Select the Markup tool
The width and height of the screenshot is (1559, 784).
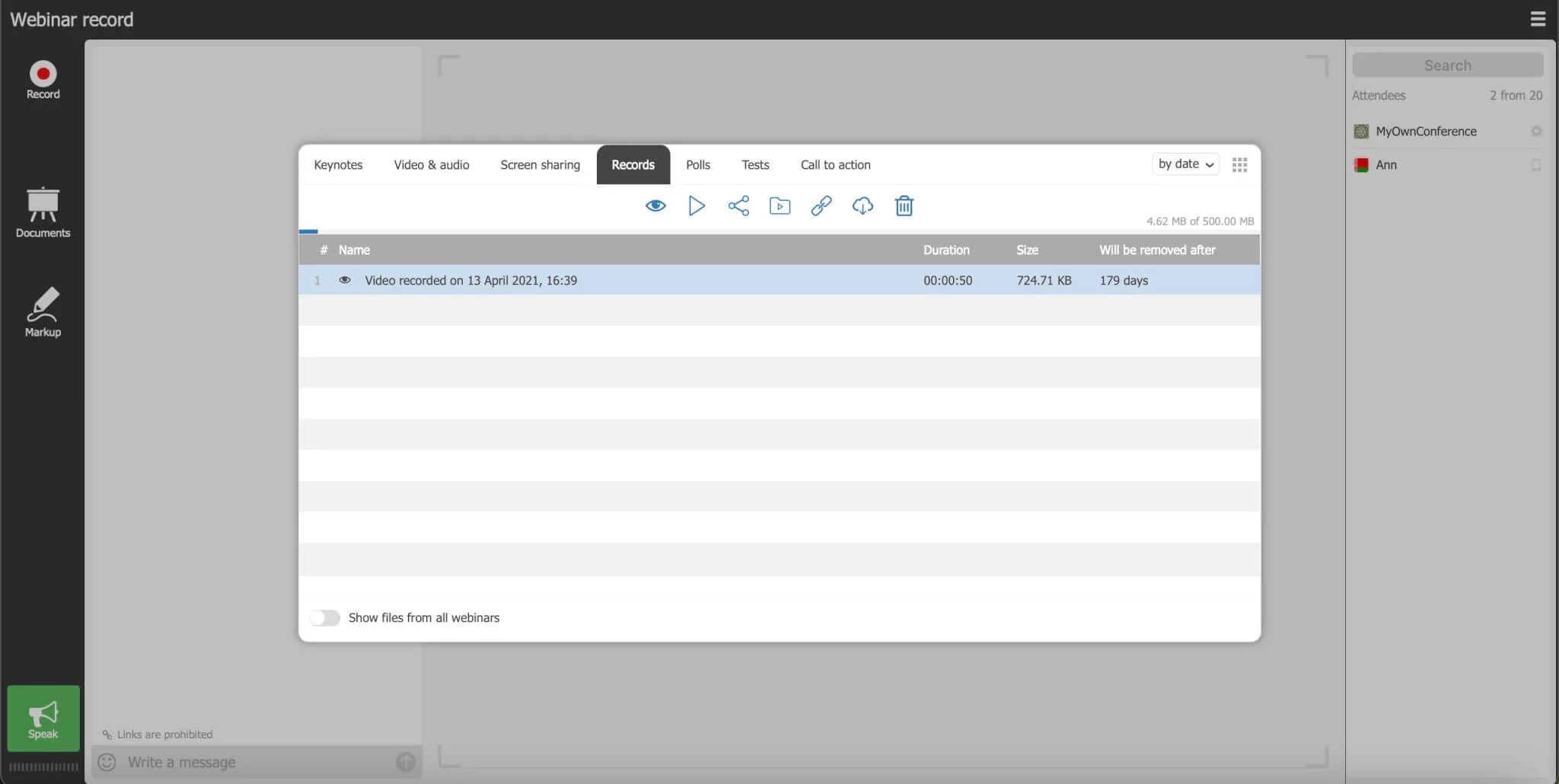click(x=43, y=312)
